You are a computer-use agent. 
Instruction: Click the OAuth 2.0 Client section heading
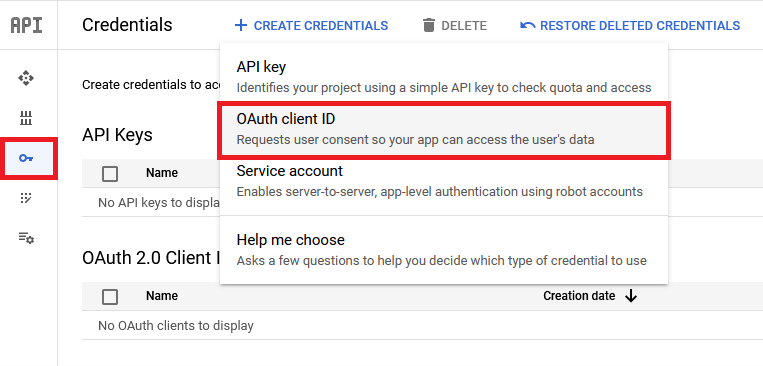pos(150,258)
